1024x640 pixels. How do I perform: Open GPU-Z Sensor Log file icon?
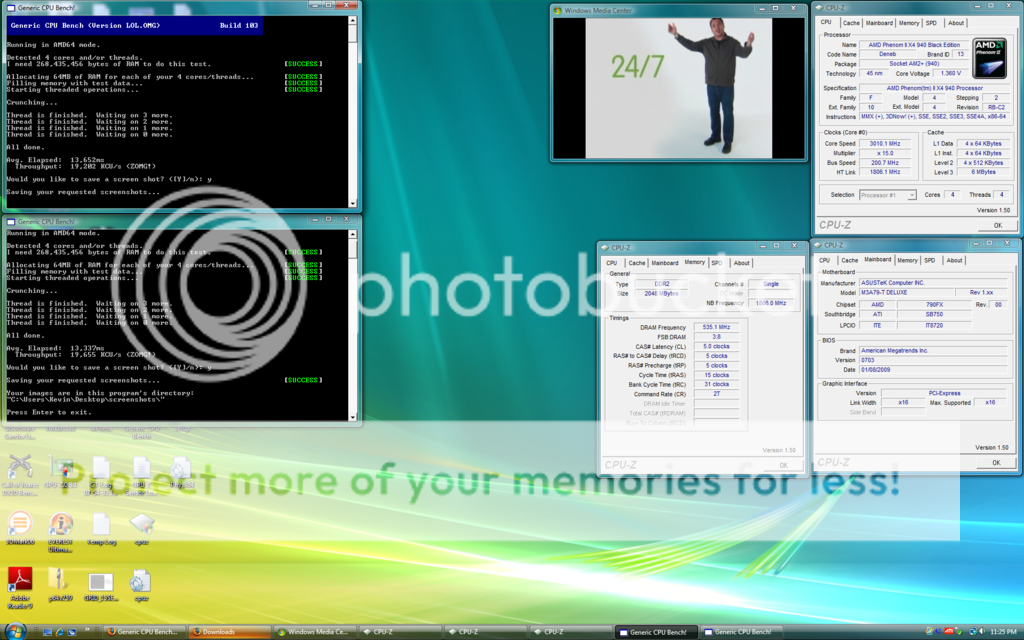tap(142, 475)
